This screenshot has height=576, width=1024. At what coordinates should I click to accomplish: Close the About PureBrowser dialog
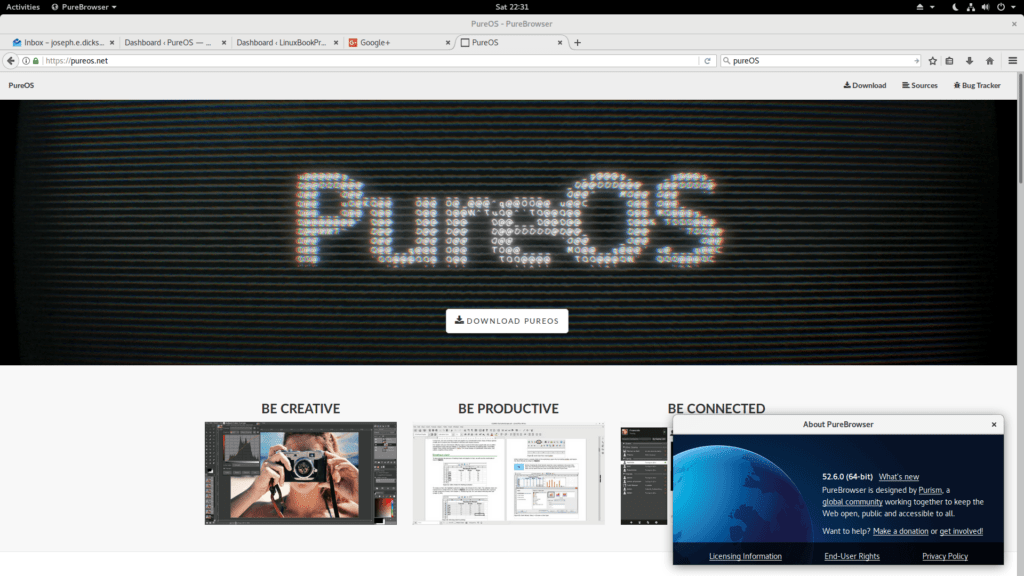click(x=994, y=424)
